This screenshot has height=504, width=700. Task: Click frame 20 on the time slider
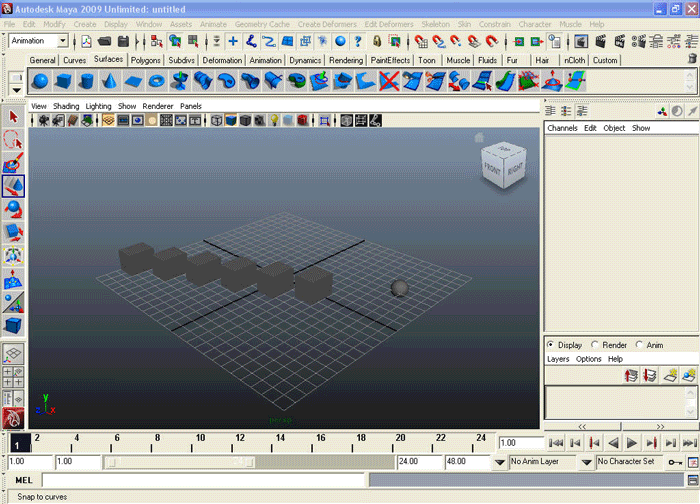[393, 443]
